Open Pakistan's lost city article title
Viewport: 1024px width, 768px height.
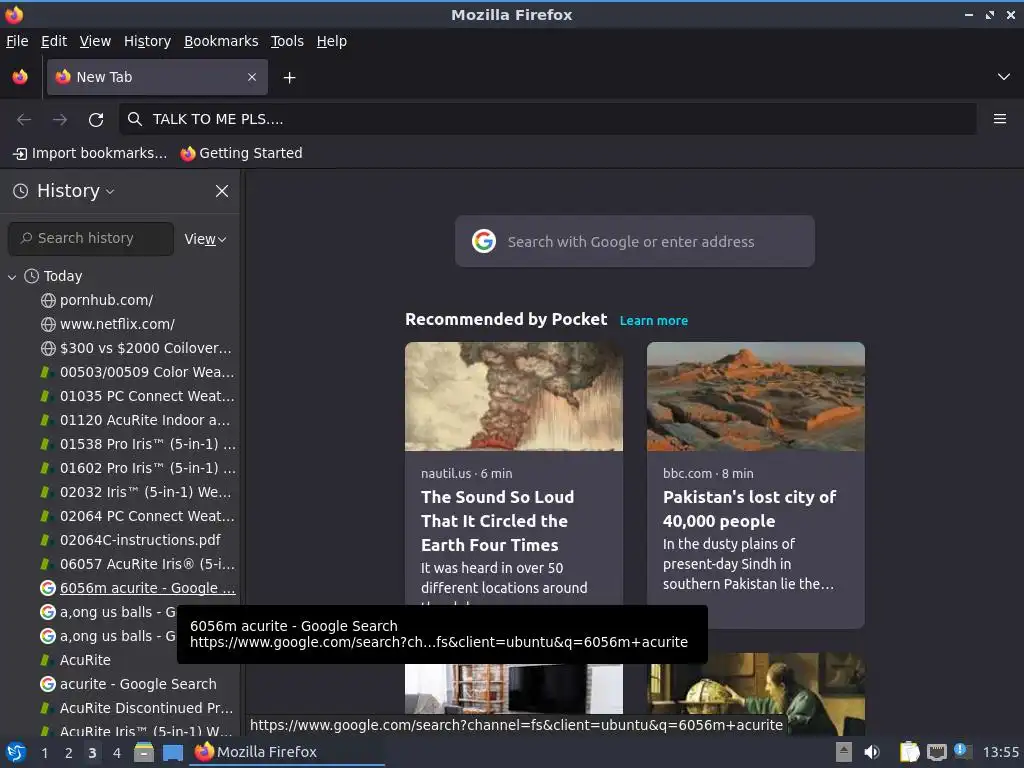point(750,509)
